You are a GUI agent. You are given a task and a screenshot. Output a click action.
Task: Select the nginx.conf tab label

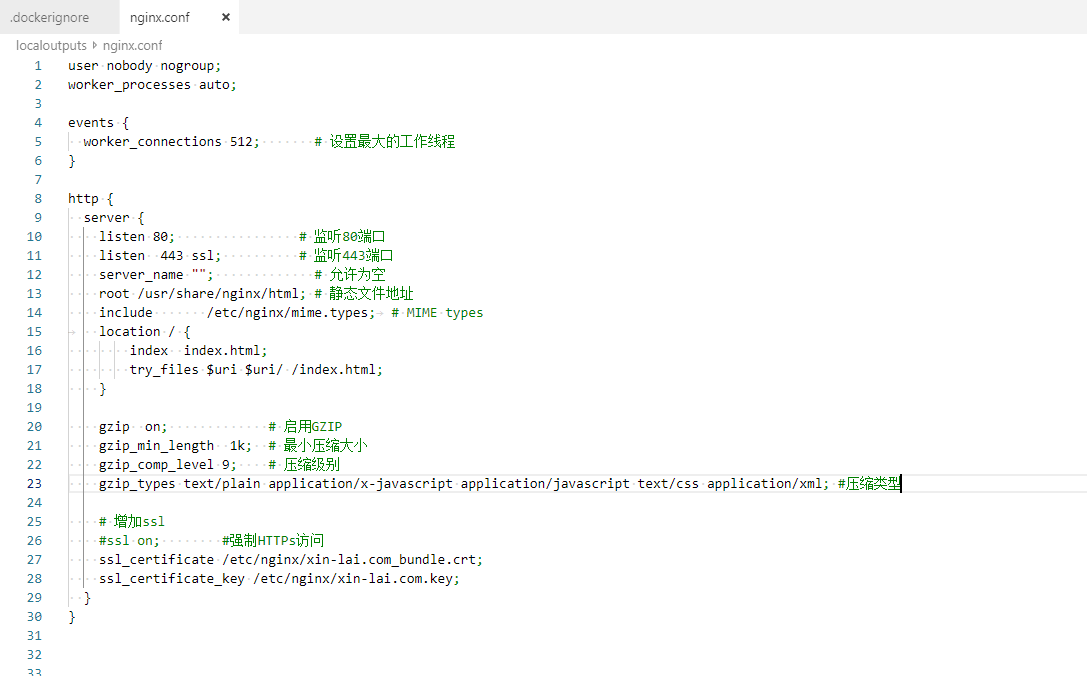click(160, 17)
